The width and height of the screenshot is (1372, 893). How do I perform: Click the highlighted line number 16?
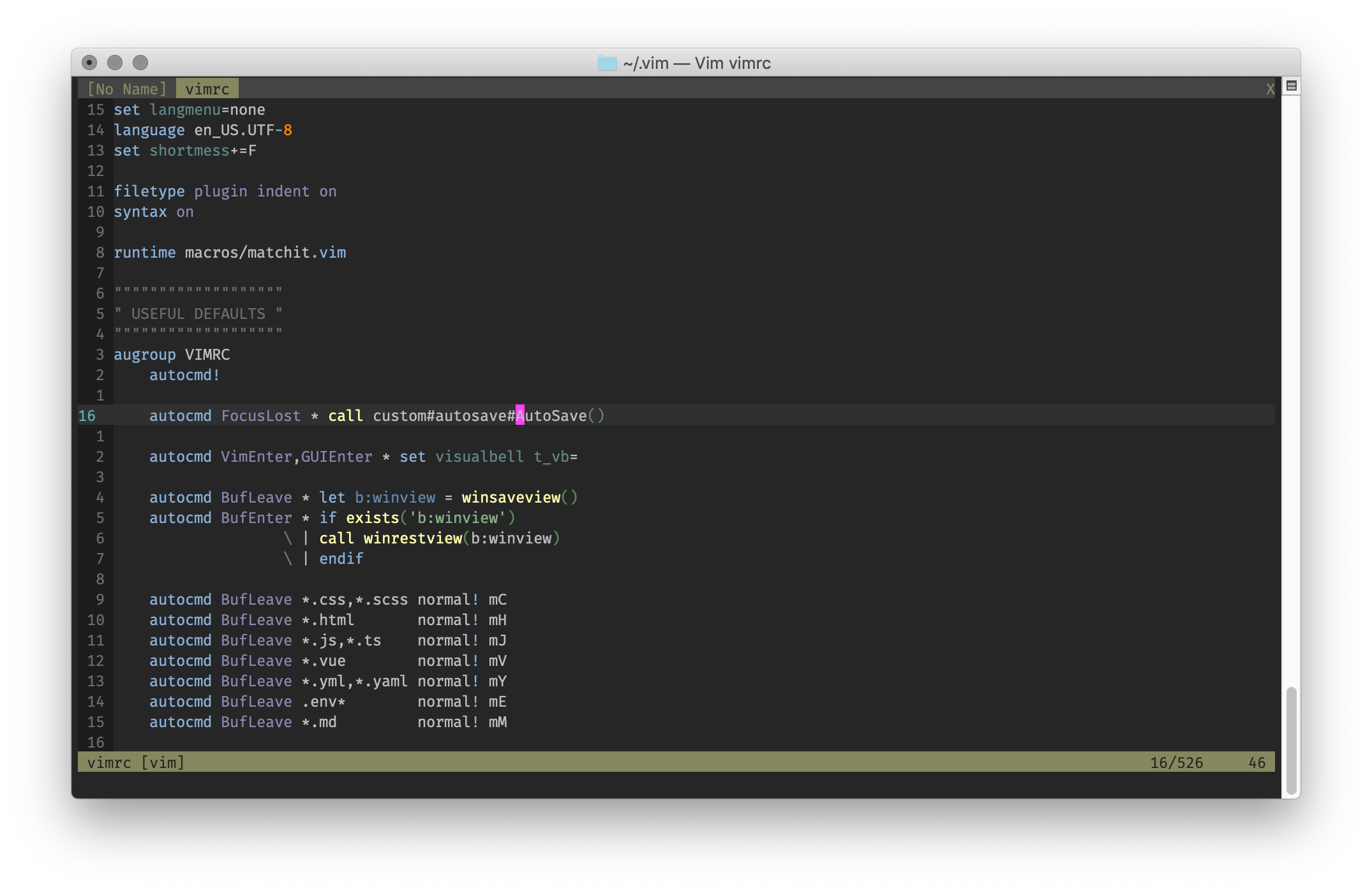87,416
